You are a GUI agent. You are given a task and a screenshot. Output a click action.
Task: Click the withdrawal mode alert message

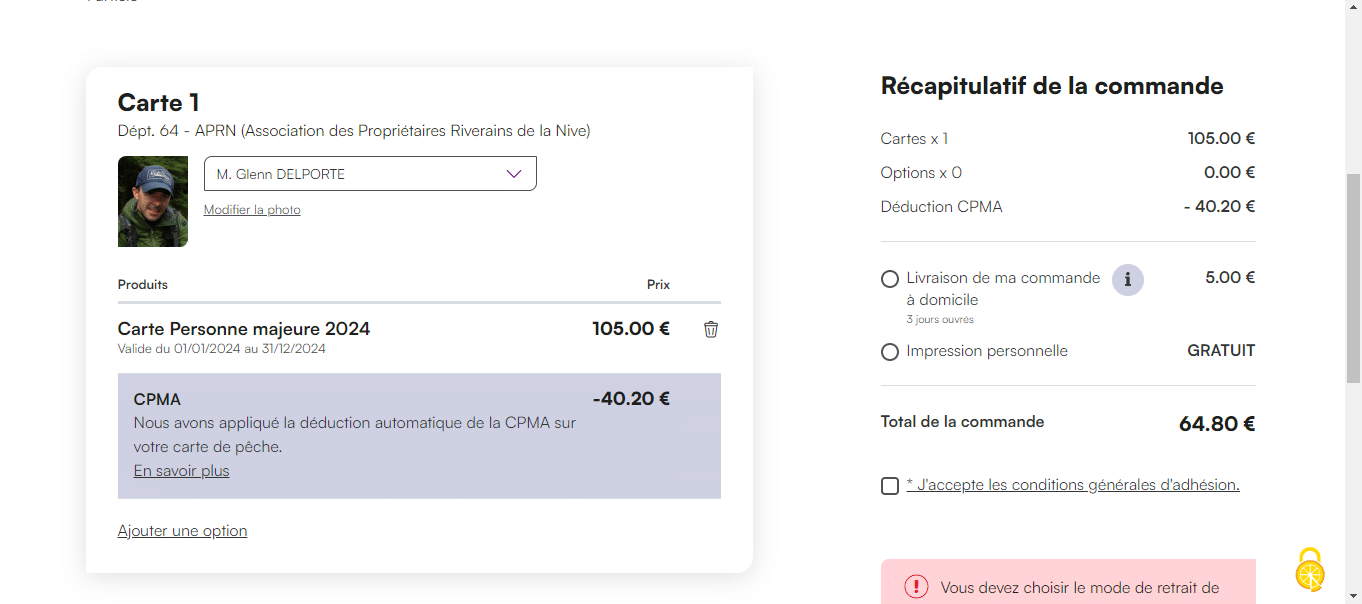click(1080, 588)
